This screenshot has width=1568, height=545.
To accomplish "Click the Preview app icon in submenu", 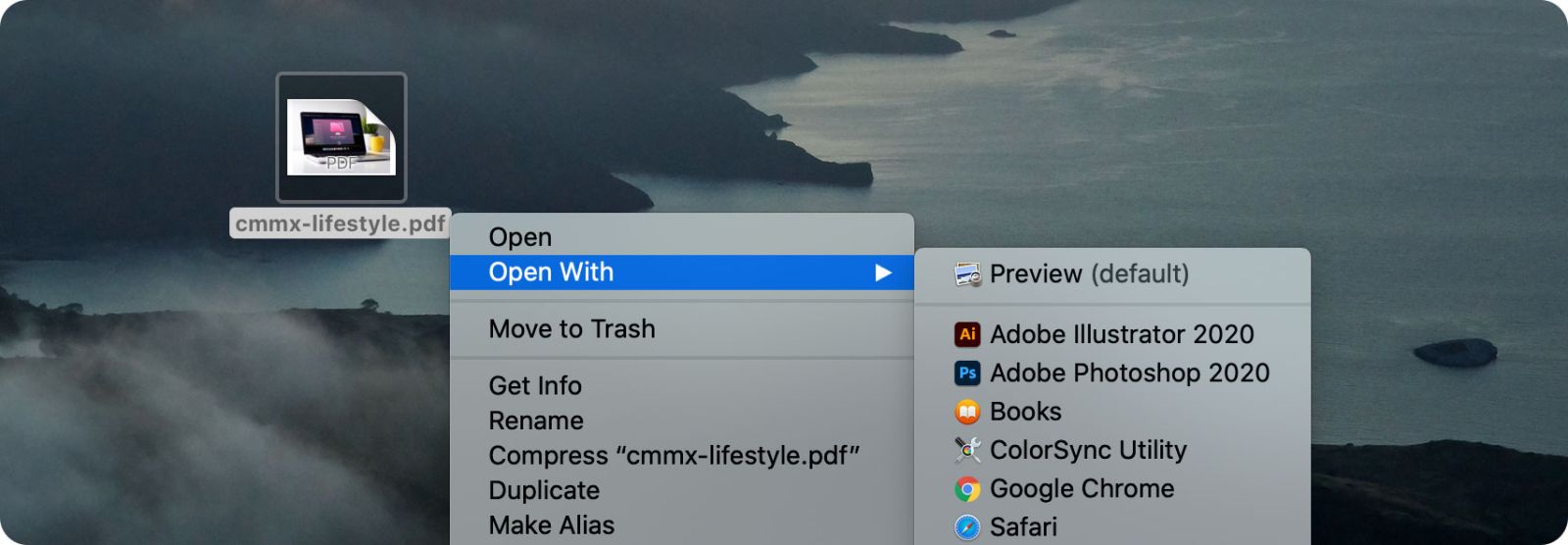I will [x=967, y=274].
